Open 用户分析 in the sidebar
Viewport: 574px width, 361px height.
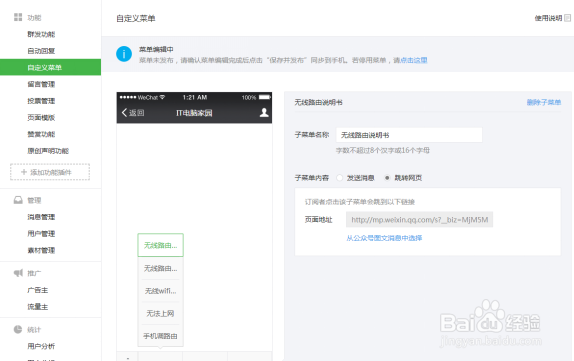[41, 346]
